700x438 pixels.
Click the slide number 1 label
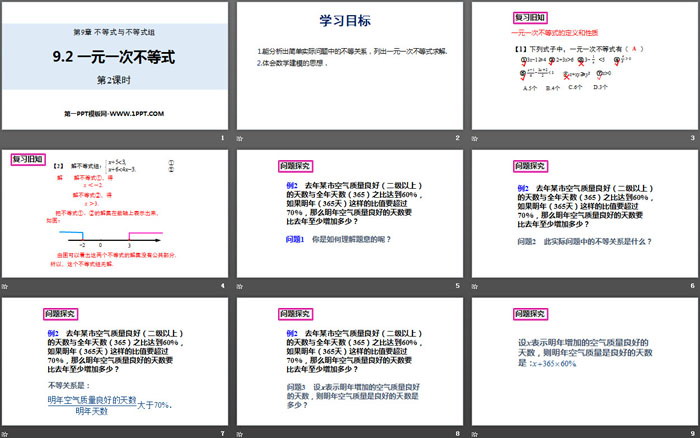pyautogui.click(x=222, y=138)
